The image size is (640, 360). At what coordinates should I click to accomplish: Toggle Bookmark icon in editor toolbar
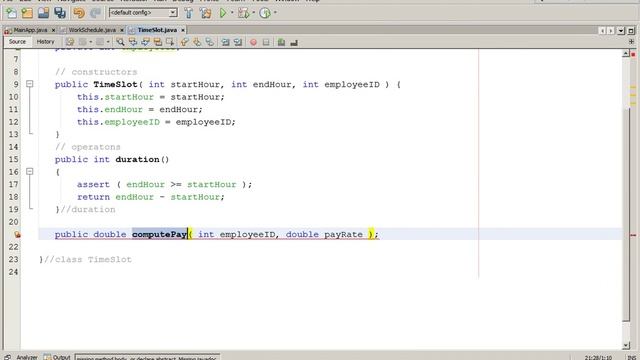pyautogui.click(x=209, y=42)
